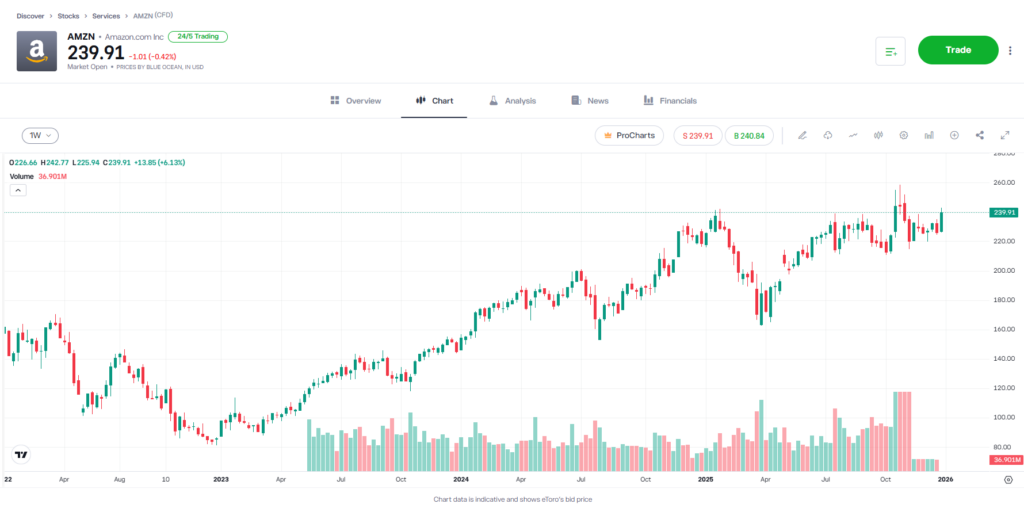The image size is (1024, 508).
Task: Open ProCharts advanced view
Action: 629,135
